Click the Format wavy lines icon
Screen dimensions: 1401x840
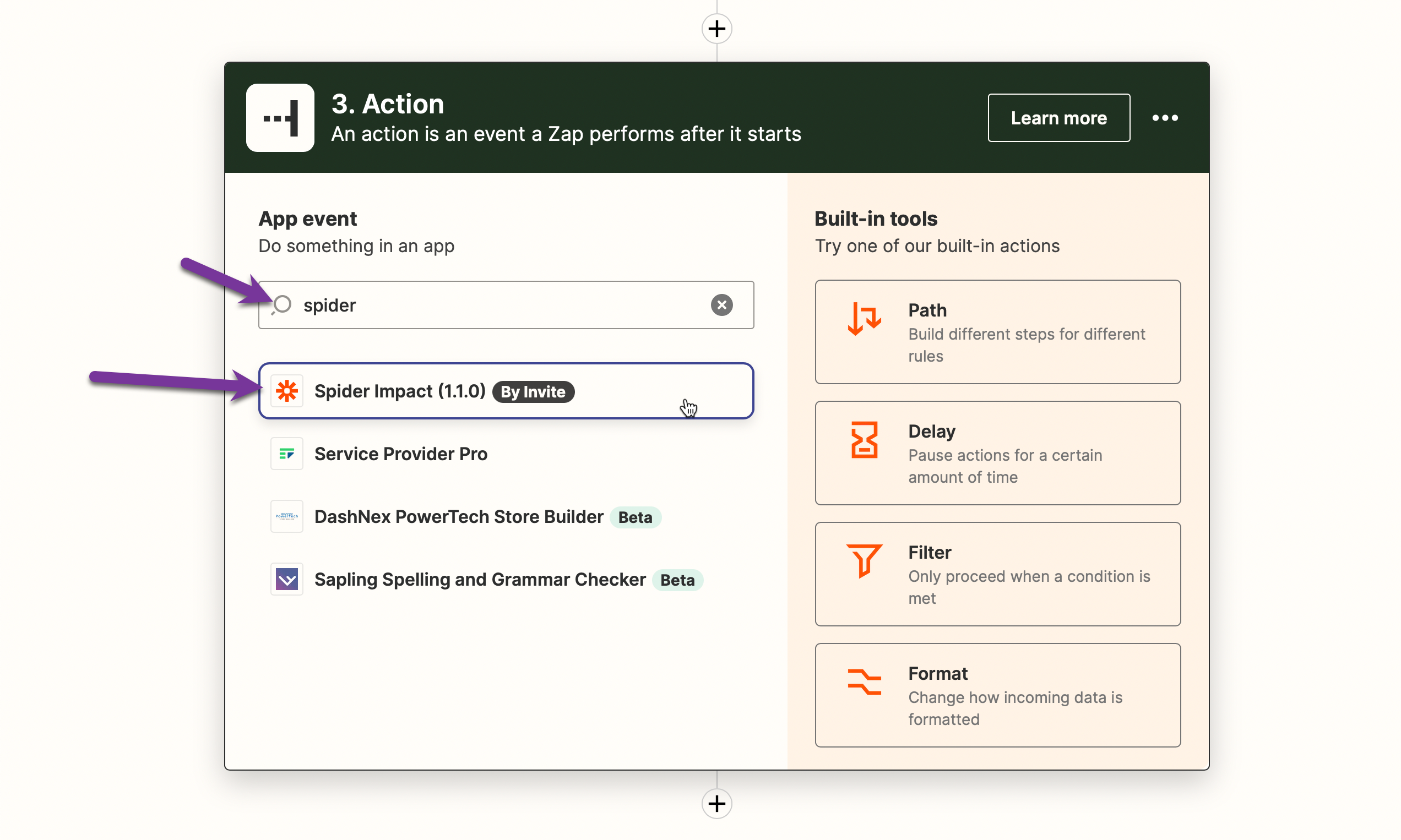864,681
